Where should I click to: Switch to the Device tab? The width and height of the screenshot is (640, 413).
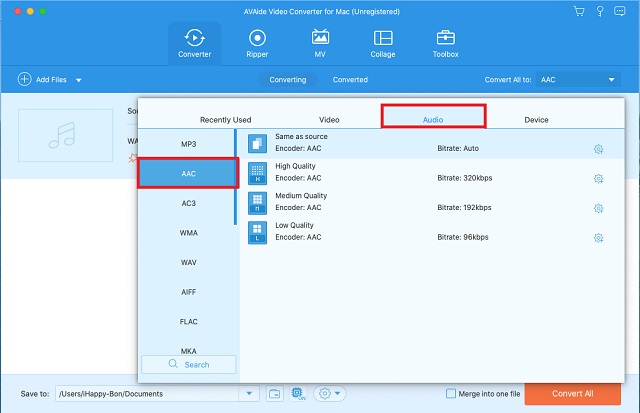(536, 120)
